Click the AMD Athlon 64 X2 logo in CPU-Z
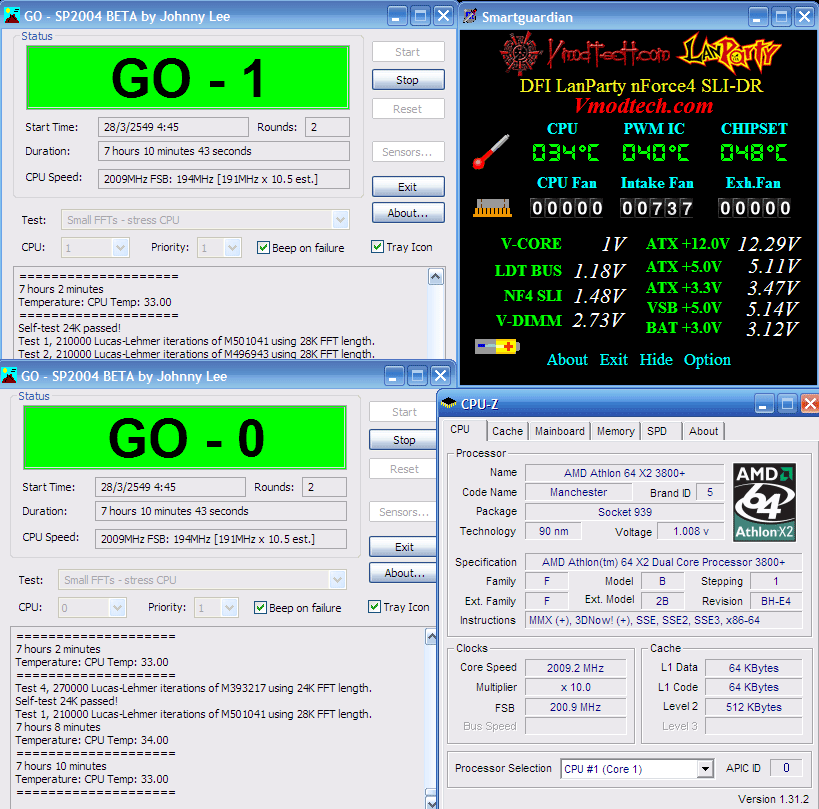This screenshot has height=809, width=819. pyautogui.click(x=765, y=502)
